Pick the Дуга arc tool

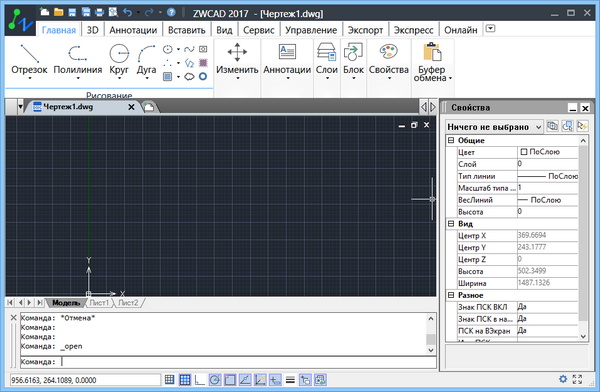pos(147,60)
